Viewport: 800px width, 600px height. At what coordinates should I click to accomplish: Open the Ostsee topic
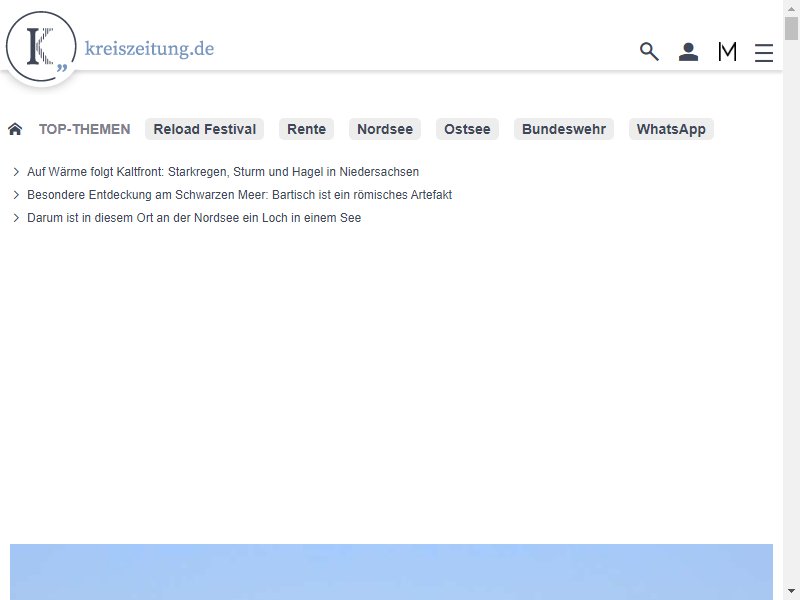[x=467, y=129]
